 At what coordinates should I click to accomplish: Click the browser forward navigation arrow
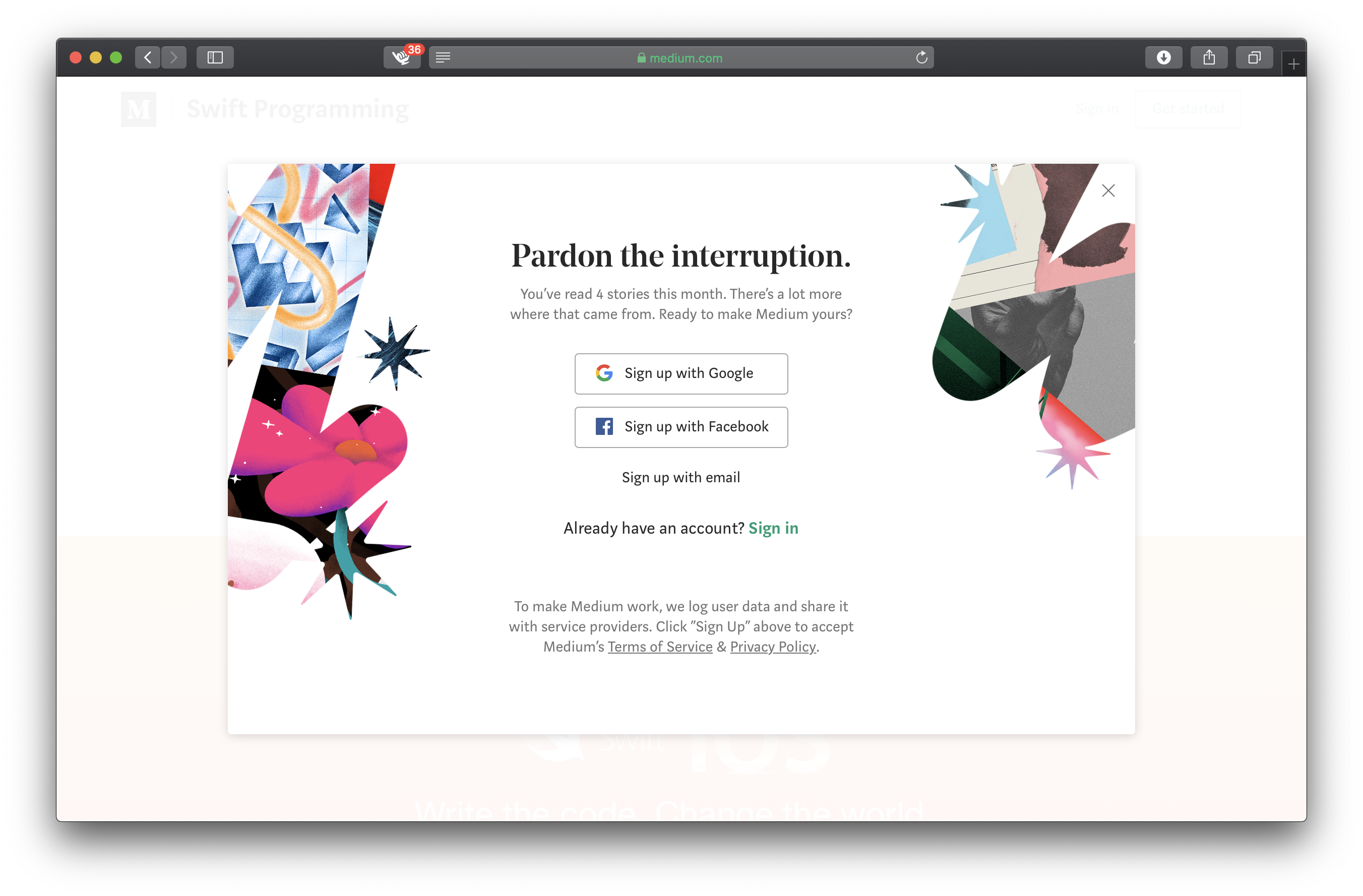coord(173,58)
